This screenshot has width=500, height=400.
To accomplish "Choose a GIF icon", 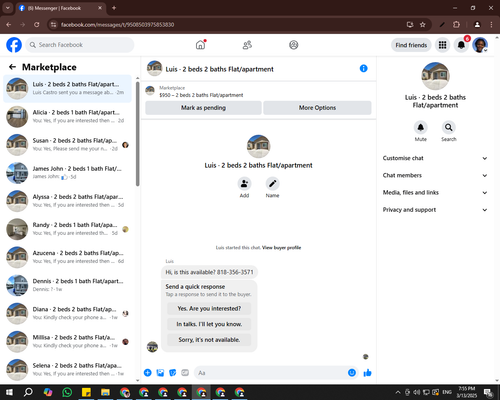I will click(185, 373).
